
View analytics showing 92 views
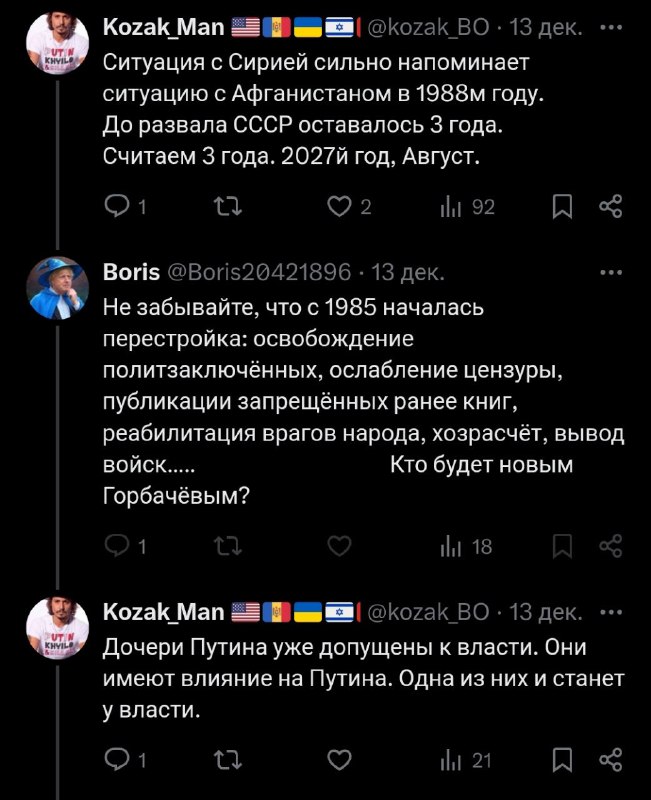click(467, 207)
